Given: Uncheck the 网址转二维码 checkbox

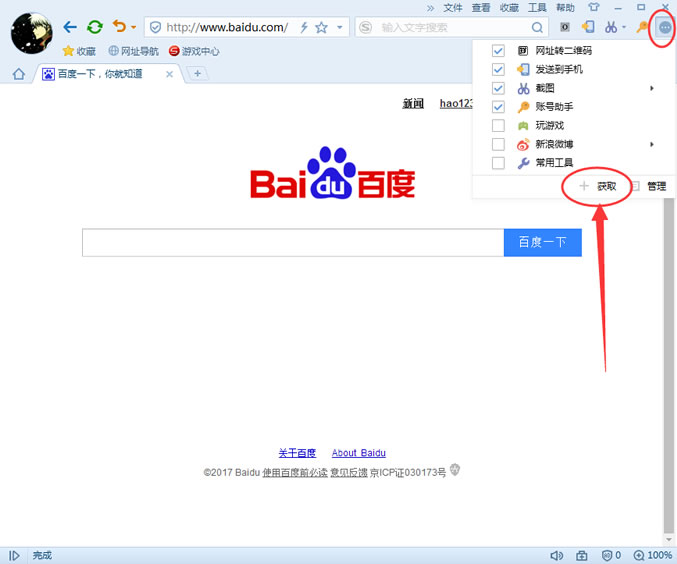Looking at the screenshot, I should tap(498, 51).
